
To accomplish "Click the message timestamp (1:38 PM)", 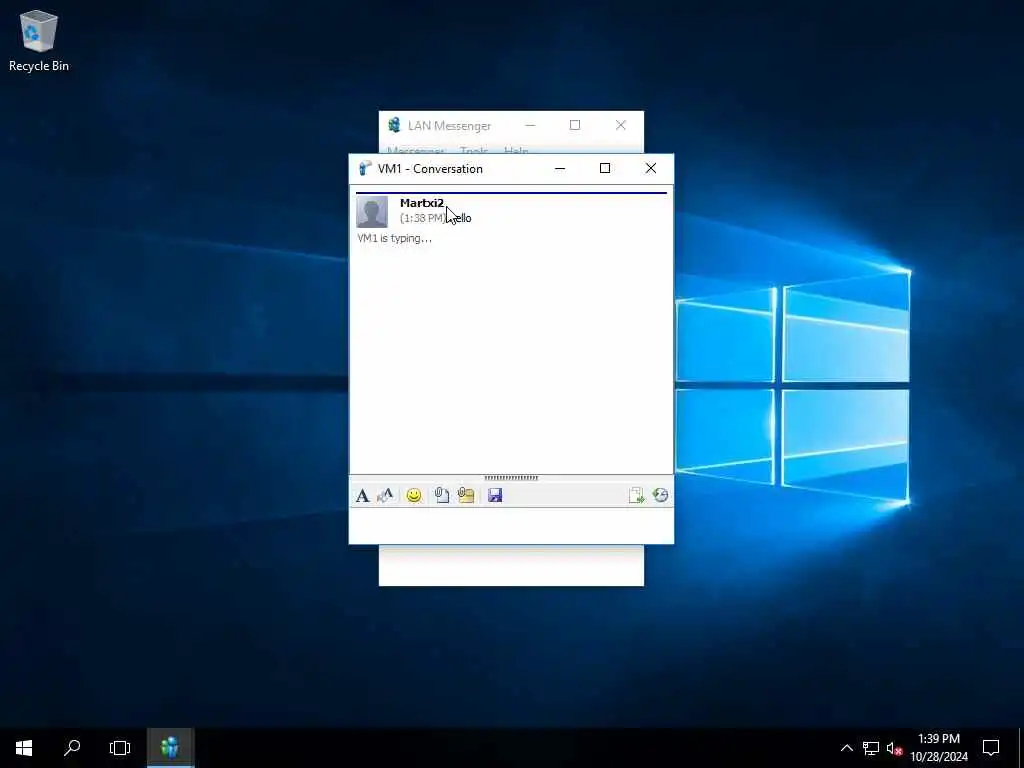I will [x=423, y=218].
